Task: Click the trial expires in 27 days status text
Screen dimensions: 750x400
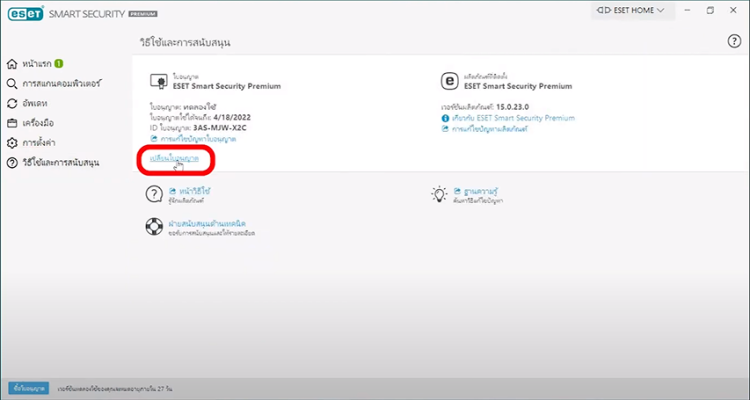Action: (115, 389)
